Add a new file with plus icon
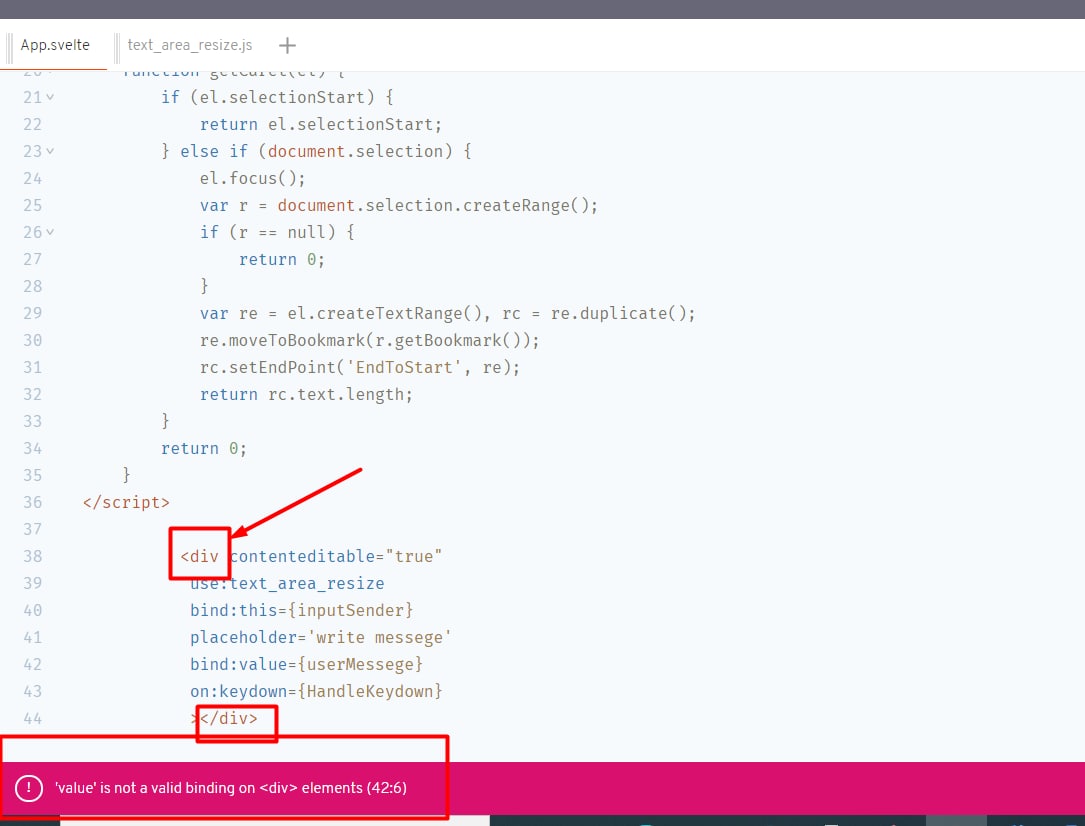 click(x=287, y=46)
